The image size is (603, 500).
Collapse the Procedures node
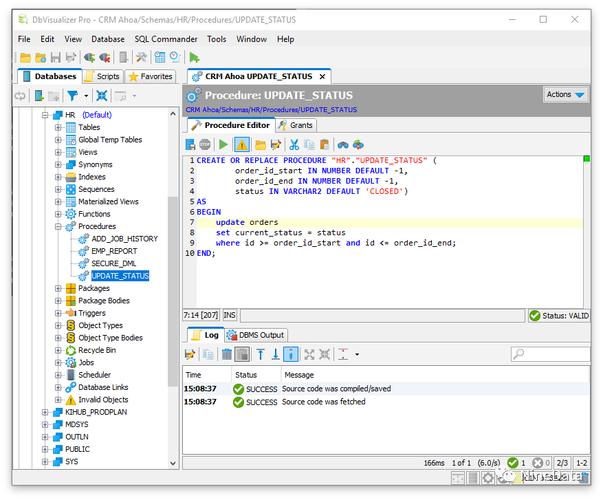tap(58, 226)
